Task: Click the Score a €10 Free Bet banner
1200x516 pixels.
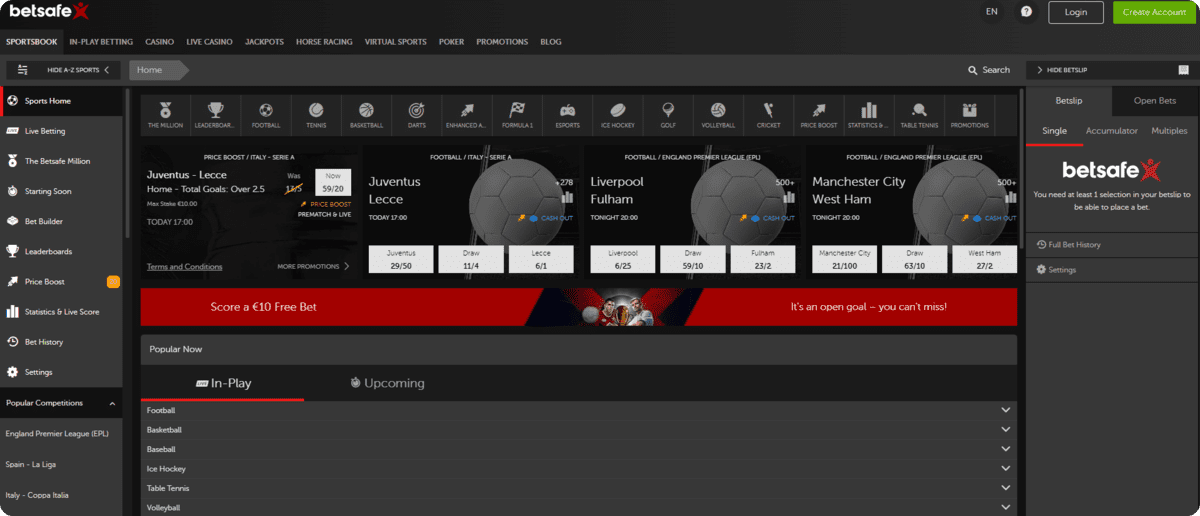Action: (579, 307)
